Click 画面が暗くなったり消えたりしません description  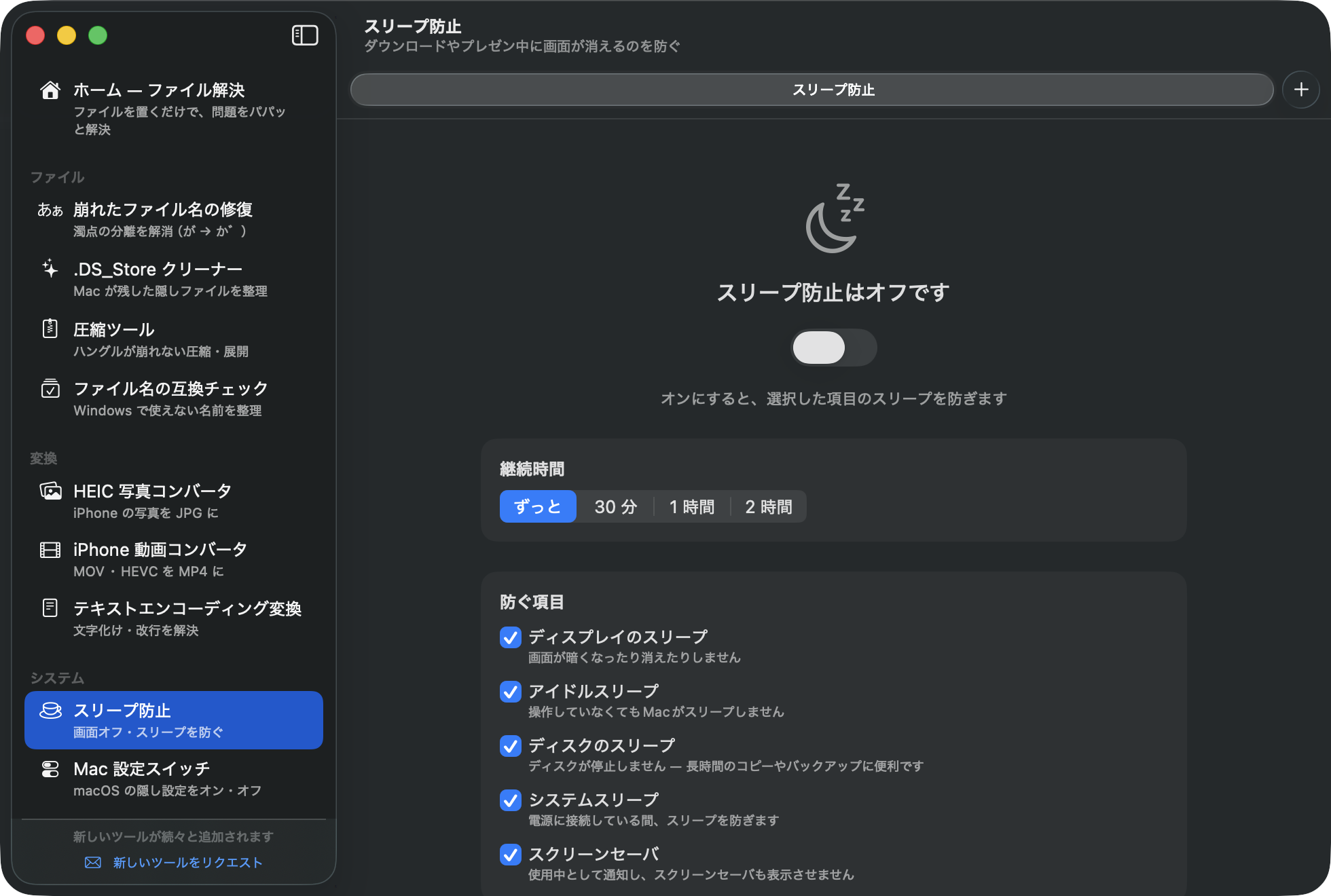(634, 657)
